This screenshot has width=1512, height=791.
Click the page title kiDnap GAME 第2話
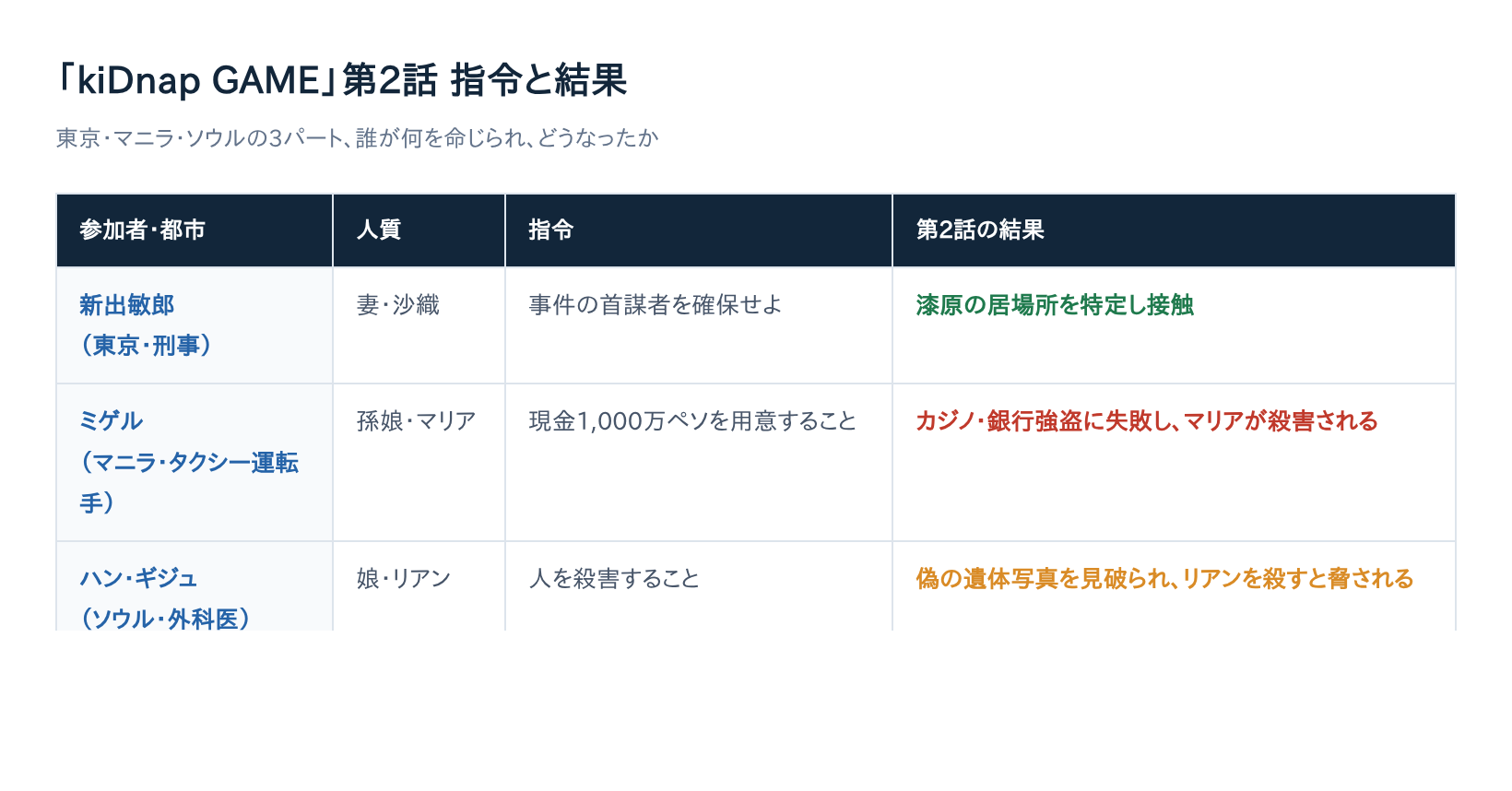tap(342, 80)
